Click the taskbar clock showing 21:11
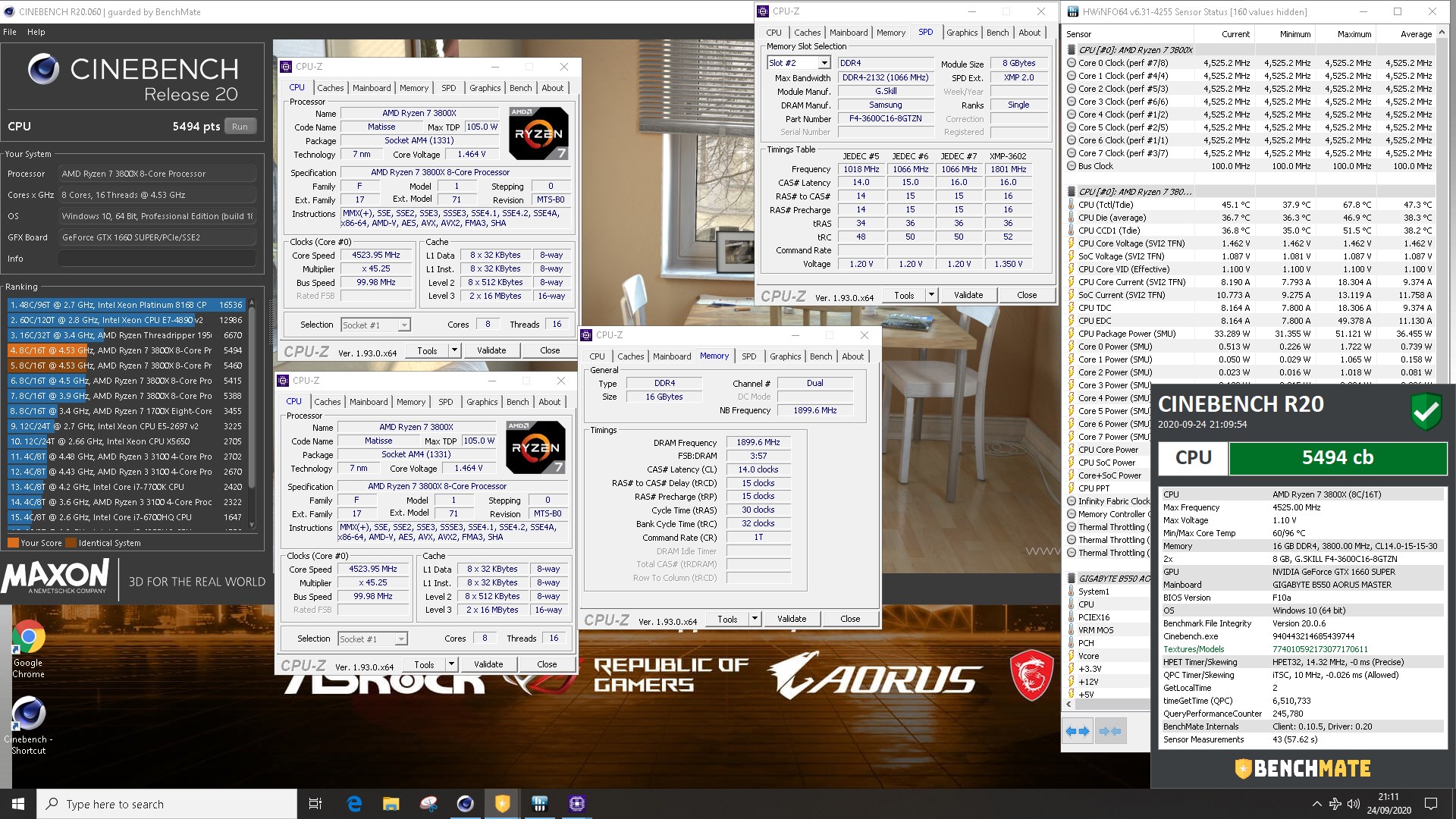This screenshot has width=1456, height=819. [x=1389, y=804]
